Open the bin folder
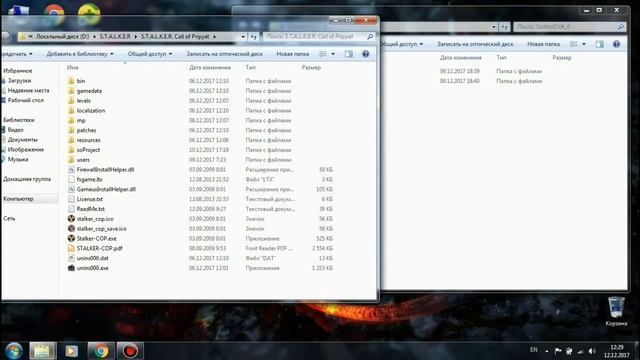This screenshot has height=360, width=640. coord(81,81)
